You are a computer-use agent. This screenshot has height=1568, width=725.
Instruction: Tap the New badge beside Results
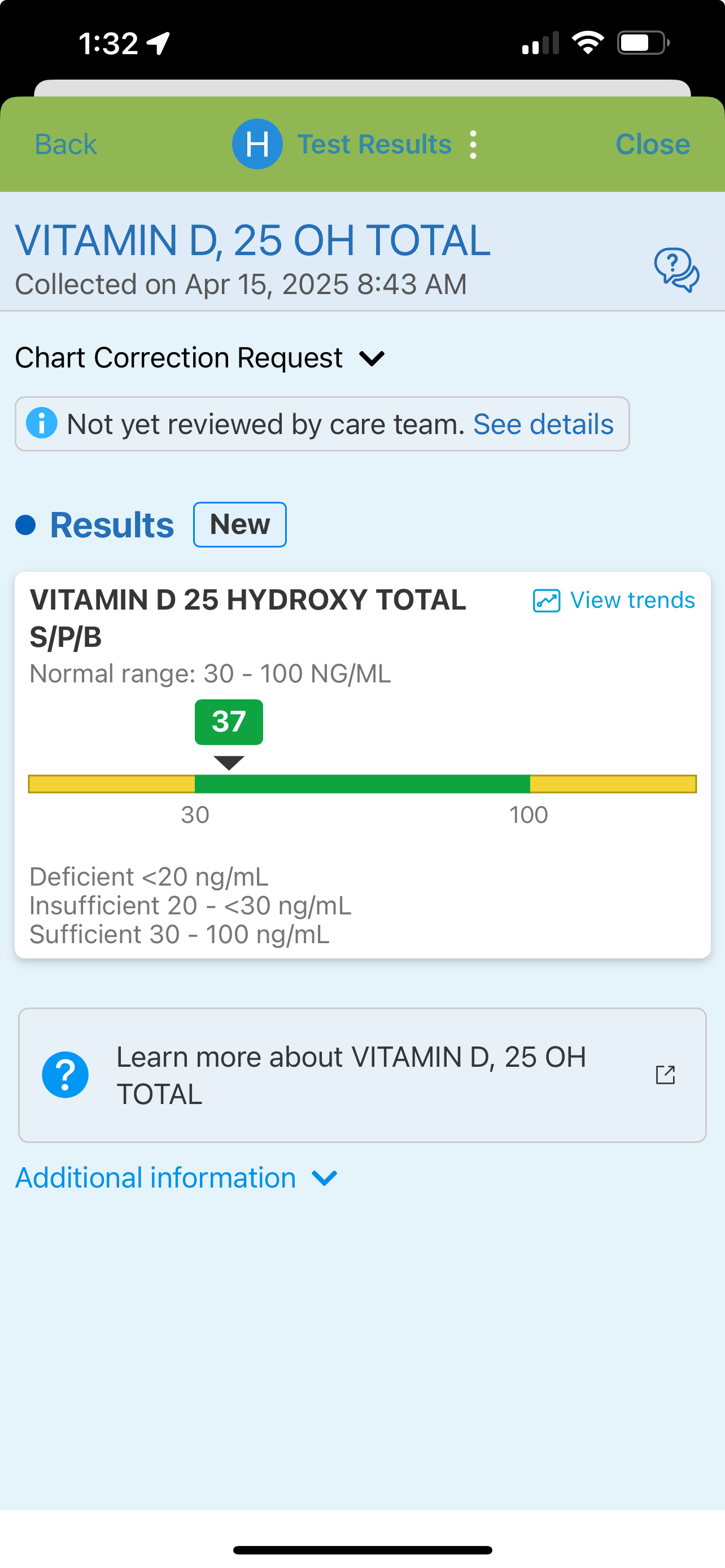pos(240,525)
